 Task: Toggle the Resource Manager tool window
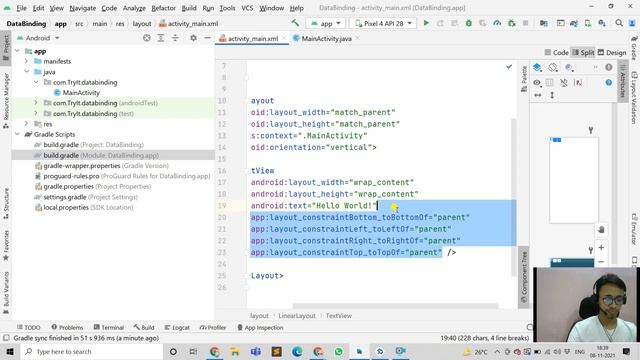(6, 101)
